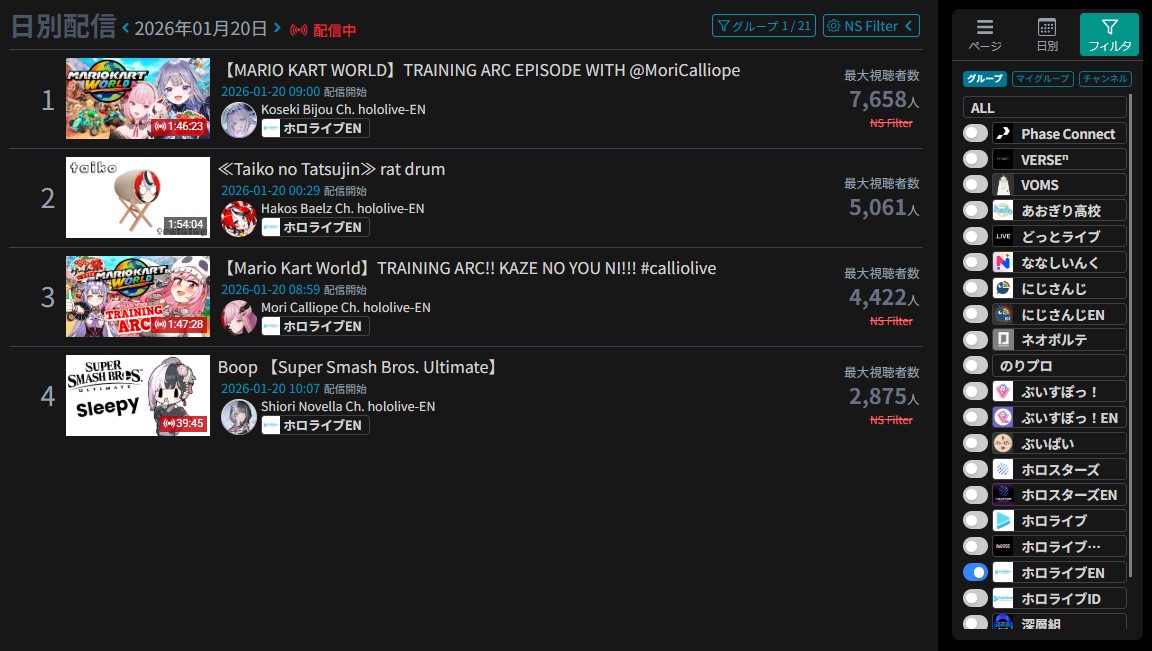Open Shiori Novella Ch. channel link
The width and height of the screenshot is (1152, 651).
pyautogui.click(x=348, y=406)
